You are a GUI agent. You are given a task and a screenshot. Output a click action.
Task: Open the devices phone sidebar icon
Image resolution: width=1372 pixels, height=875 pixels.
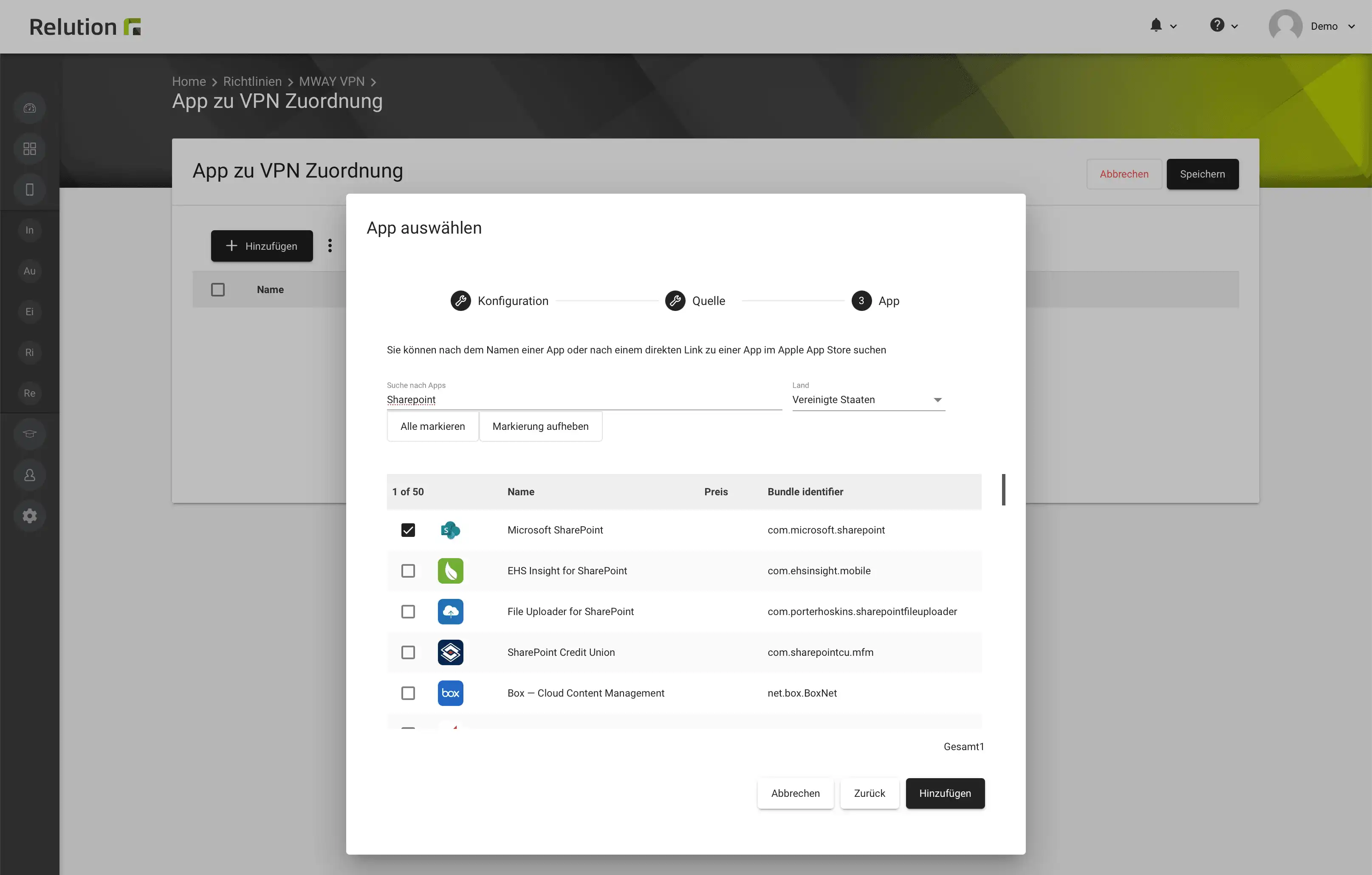[30, 190]
